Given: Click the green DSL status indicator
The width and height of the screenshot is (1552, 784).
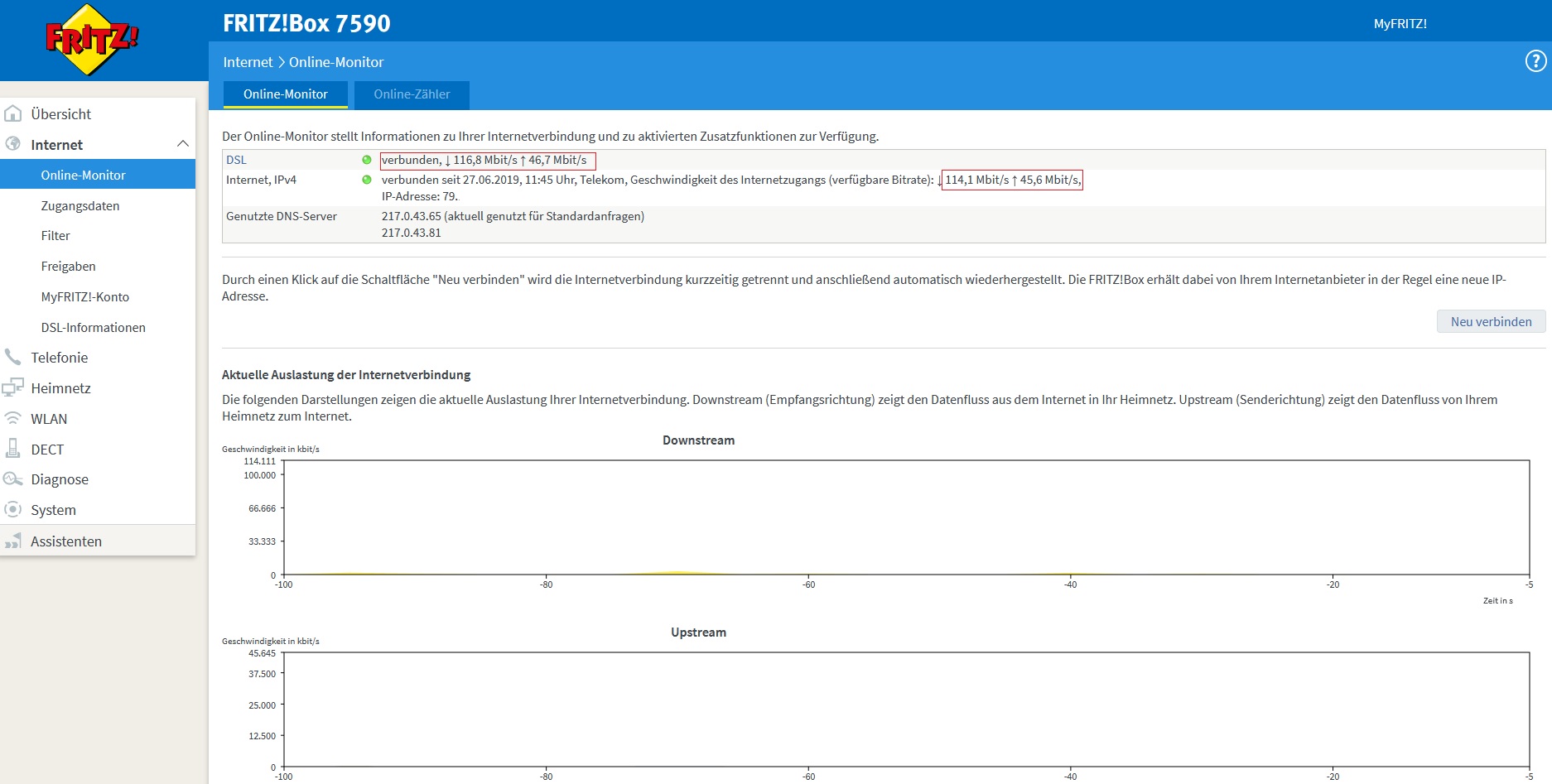Looking at the screenshot, I should (x=367, y=160).
